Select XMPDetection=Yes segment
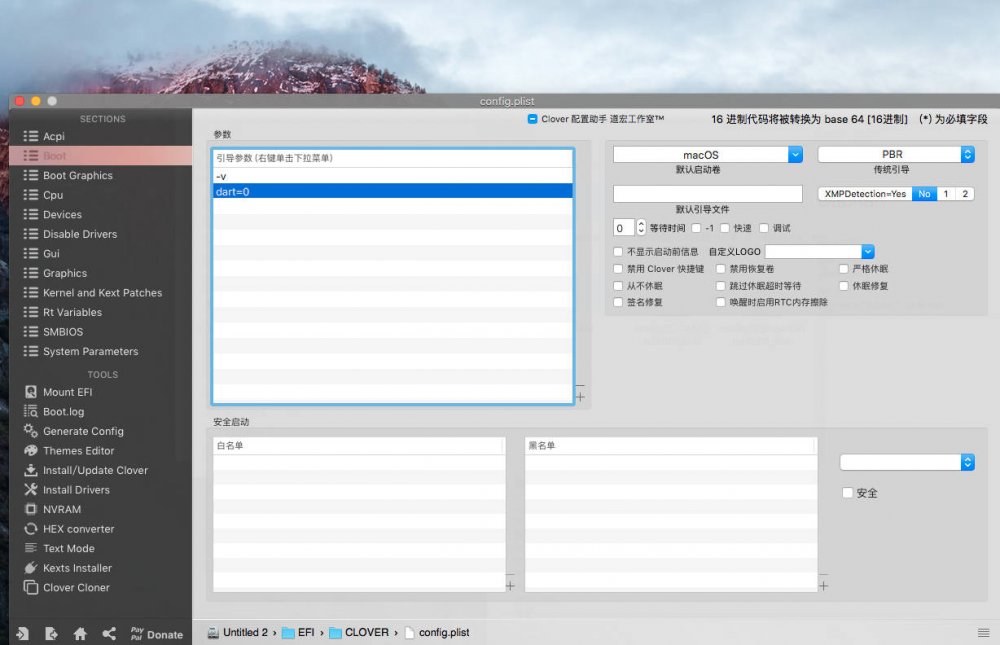 click(x=865, y=194)
